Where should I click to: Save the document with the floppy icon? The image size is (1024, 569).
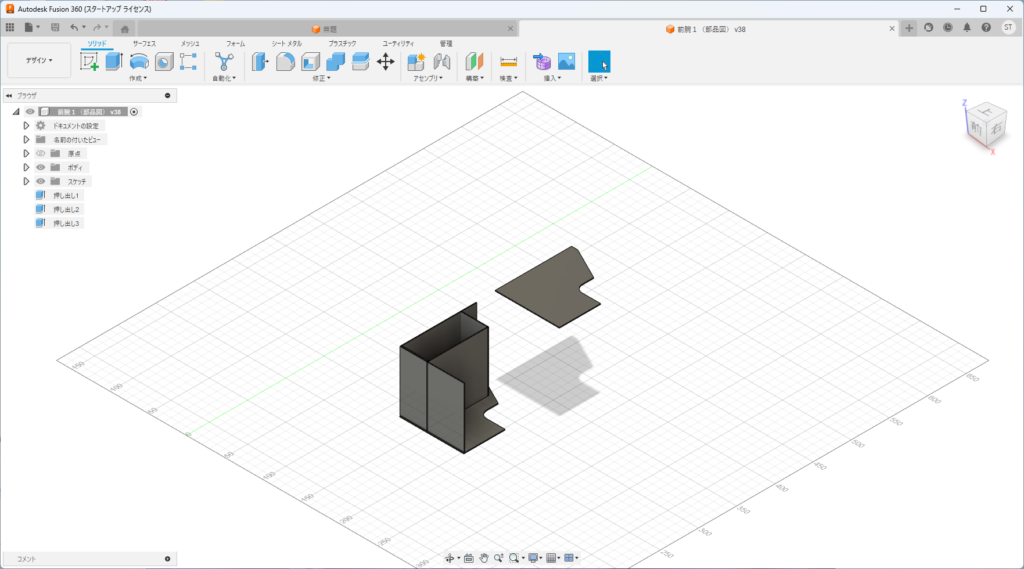pos(55,27)
